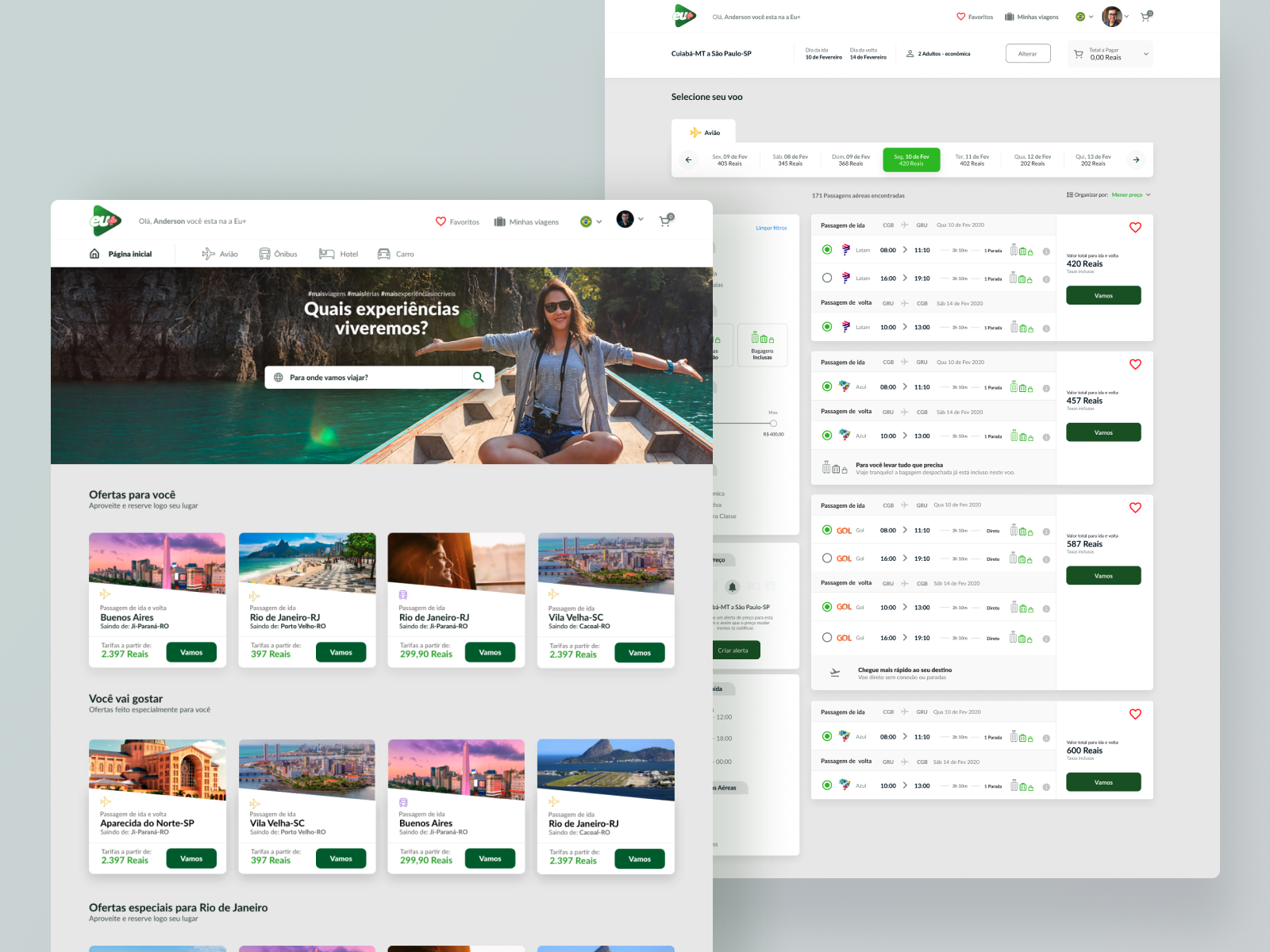Click the Eu+ logo in the flight results window
This screenshot has width=1270, height=952.
click(684, 16)
